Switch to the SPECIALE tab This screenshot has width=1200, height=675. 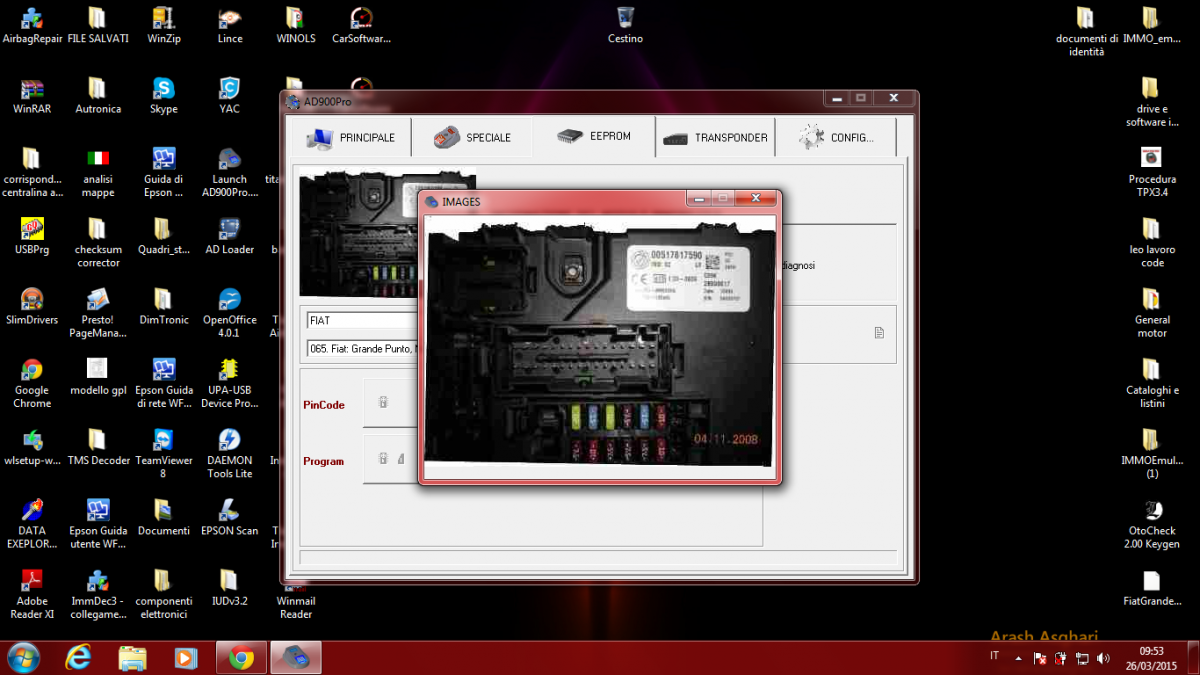coord(472,137)
